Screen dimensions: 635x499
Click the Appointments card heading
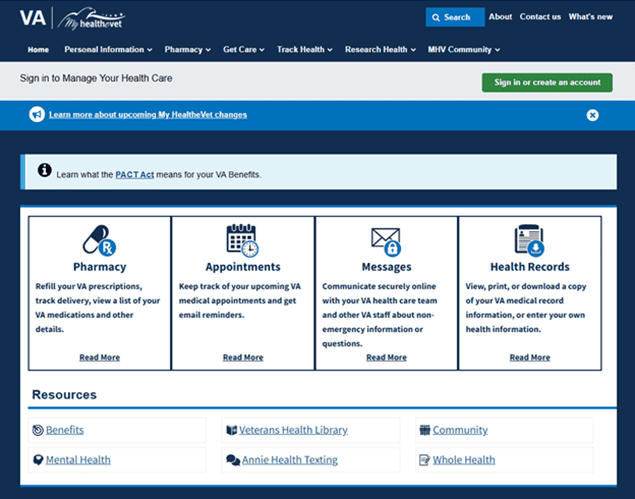(x=243, y=267)
